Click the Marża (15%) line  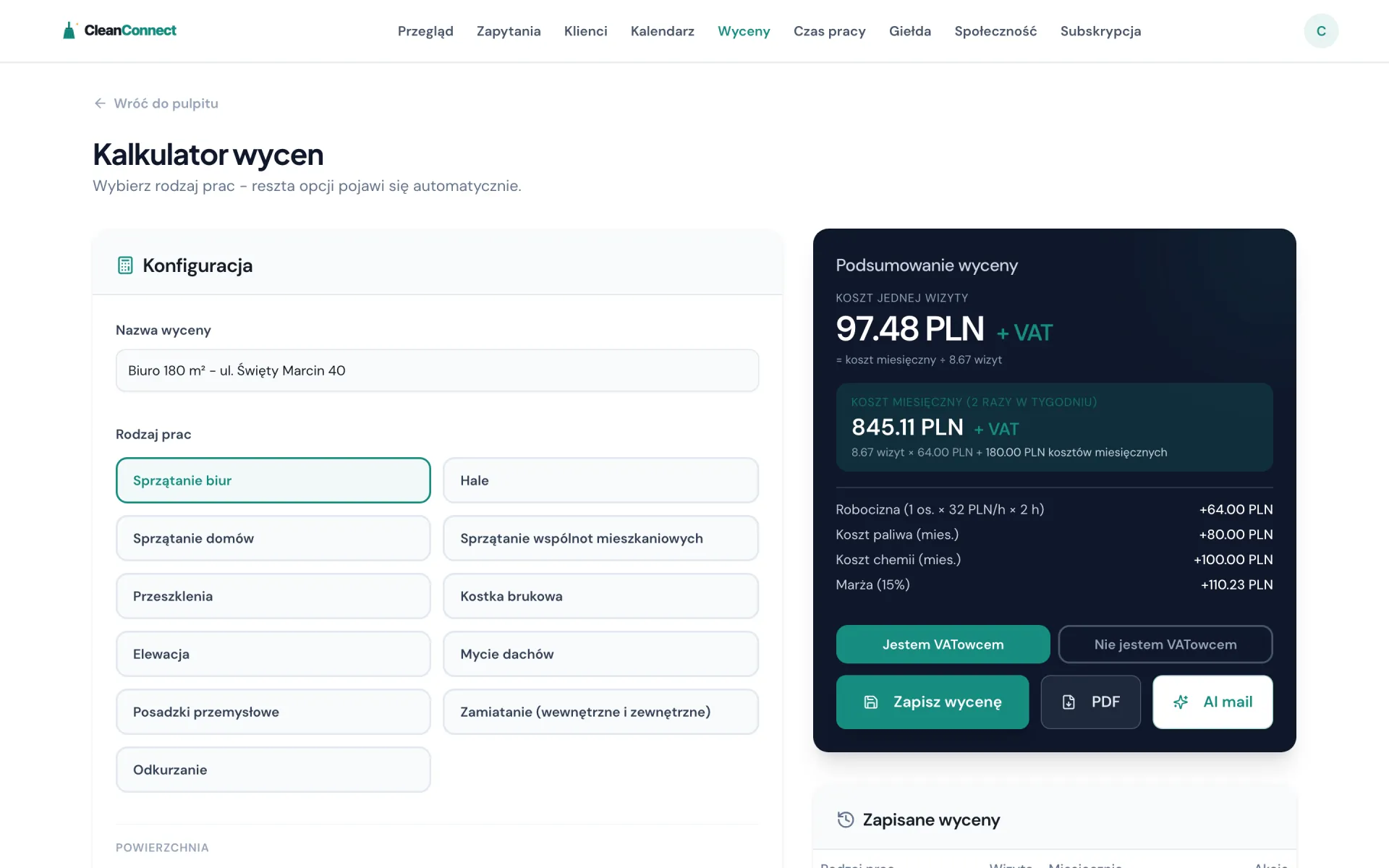[x=1054, y=584]
